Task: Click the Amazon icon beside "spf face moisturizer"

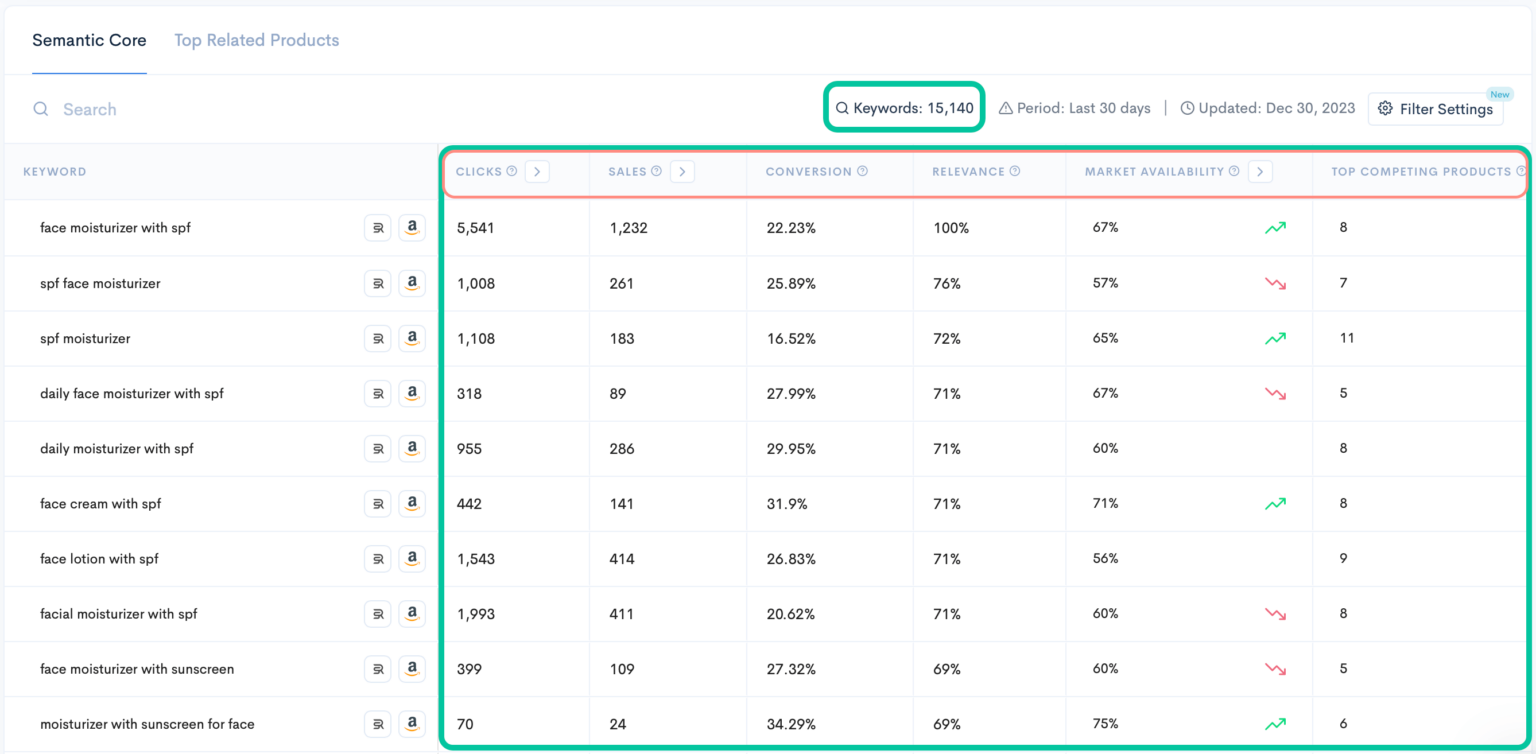Action: point(412,283)
